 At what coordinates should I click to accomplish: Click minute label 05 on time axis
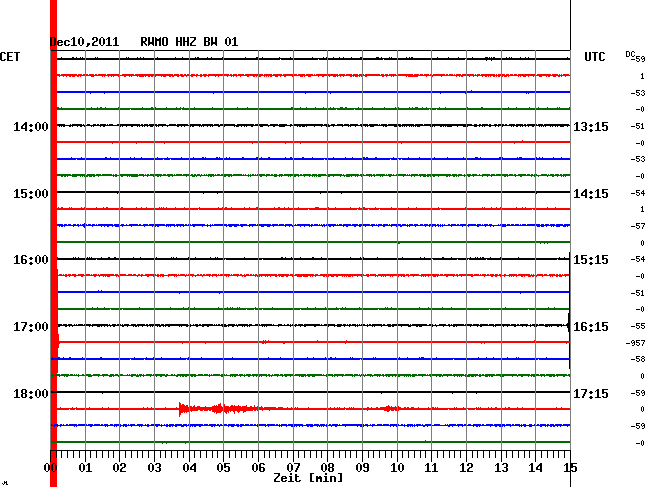223,468
